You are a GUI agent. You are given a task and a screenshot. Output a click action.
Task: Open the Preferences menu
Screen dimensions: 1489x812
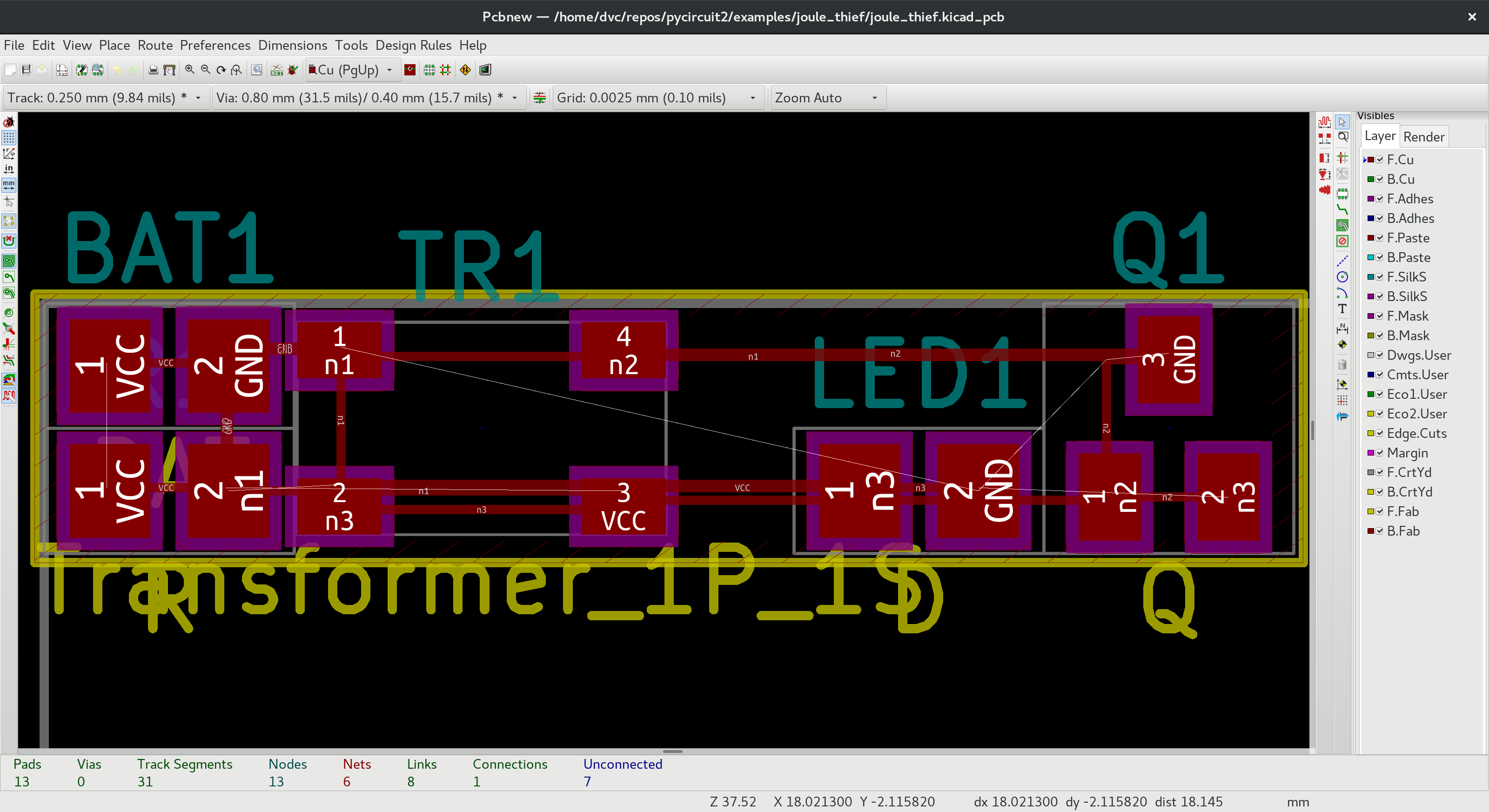click(215, 45)
